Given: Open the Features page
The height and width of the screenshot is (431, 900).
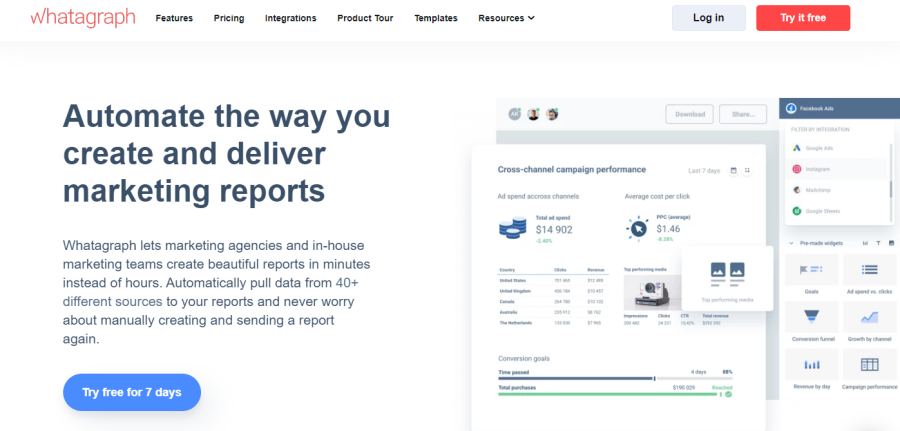Looking at the screenshot, I should [x=174, y=18].
